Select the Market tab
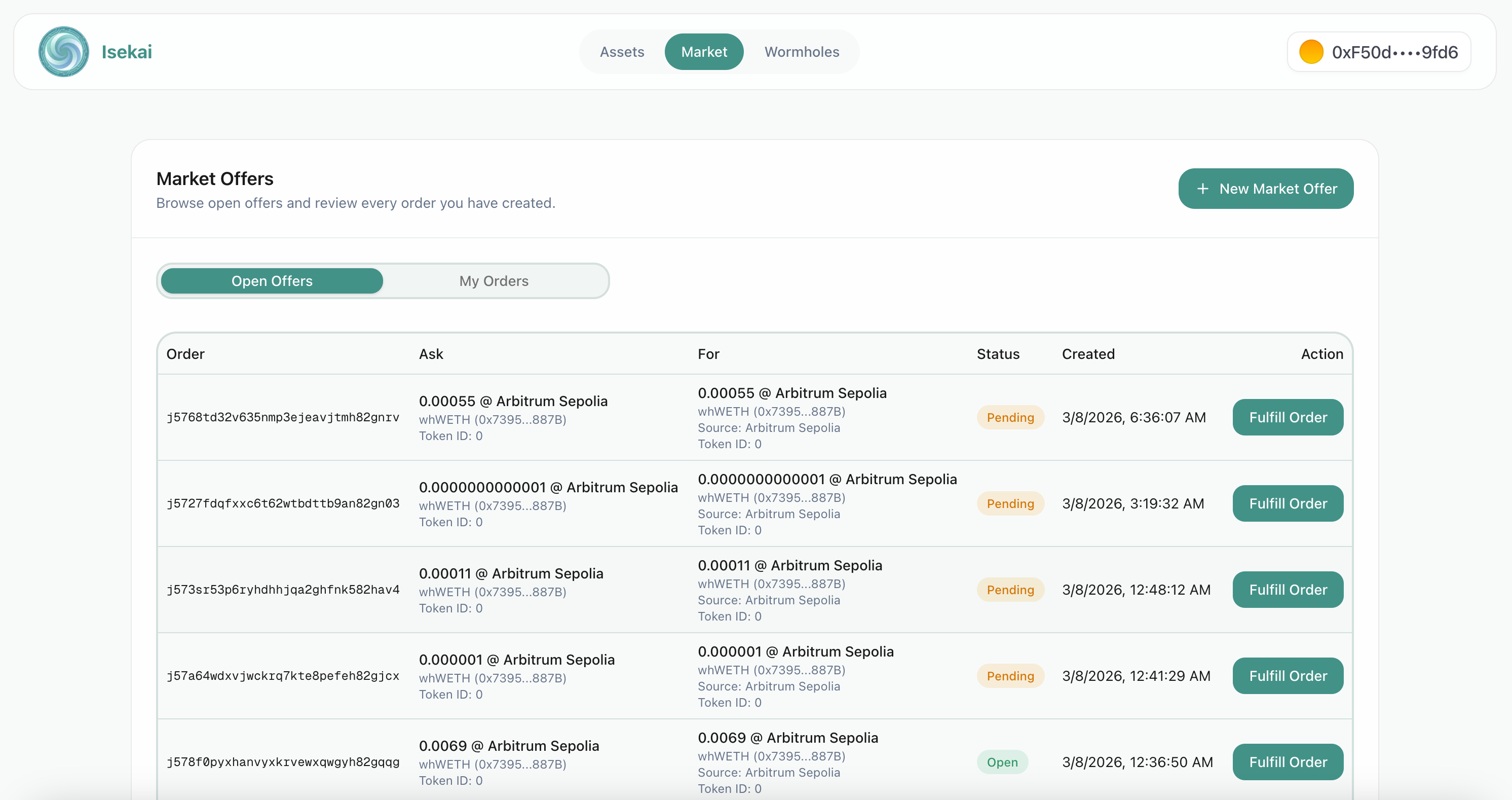The height and width of the screenshot is (800, 1512). point(703,52)
